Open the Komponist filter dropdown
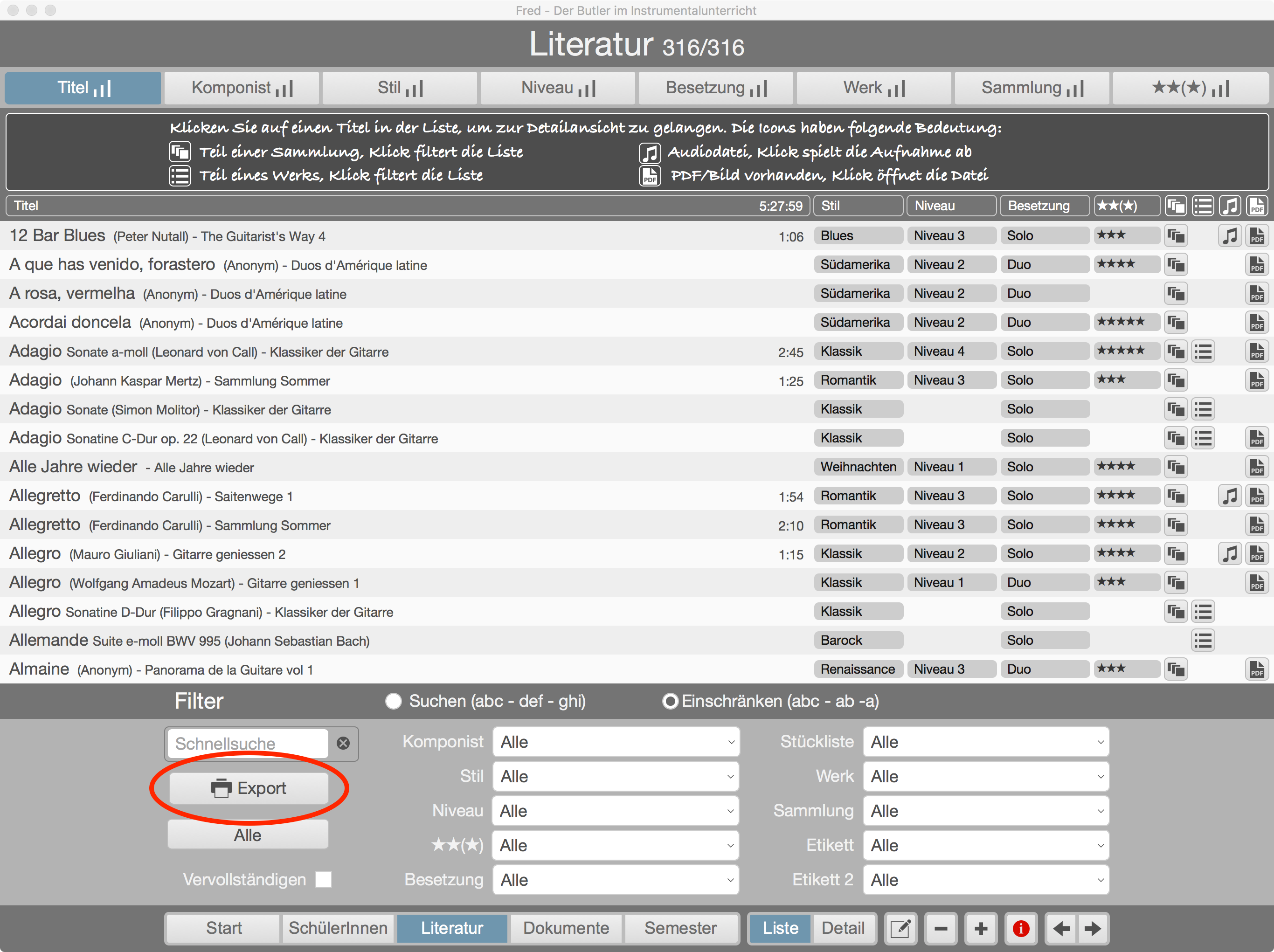 tap(616, 742)
